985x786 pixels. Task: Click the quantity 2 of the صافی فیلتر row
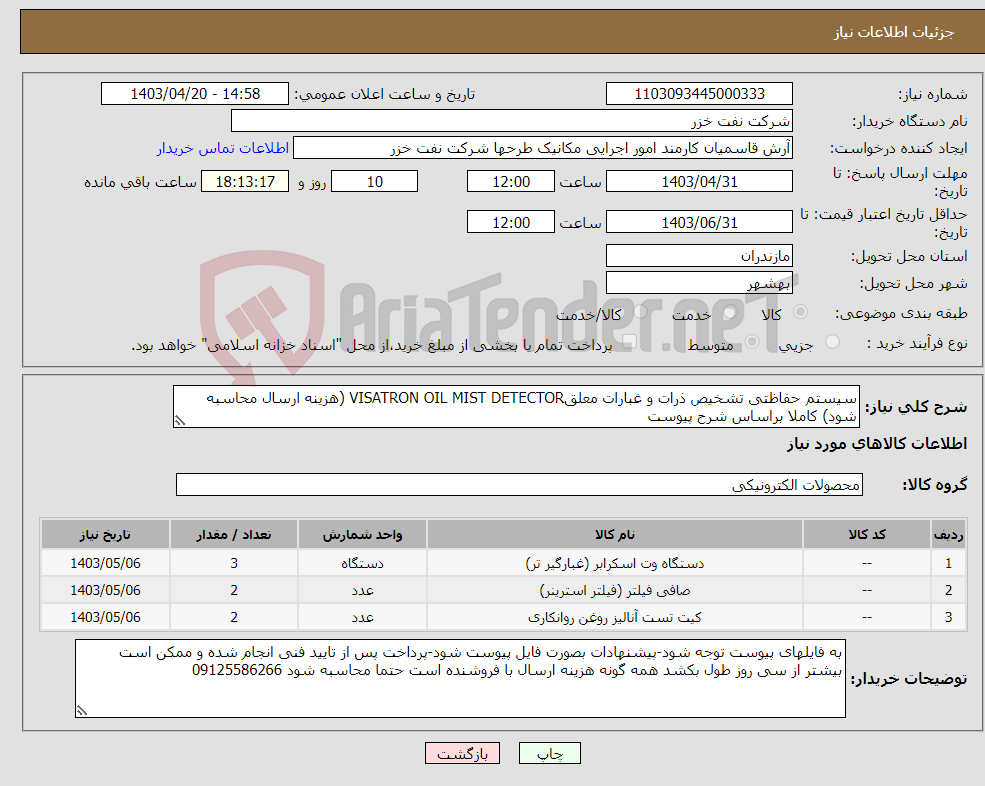234,591
